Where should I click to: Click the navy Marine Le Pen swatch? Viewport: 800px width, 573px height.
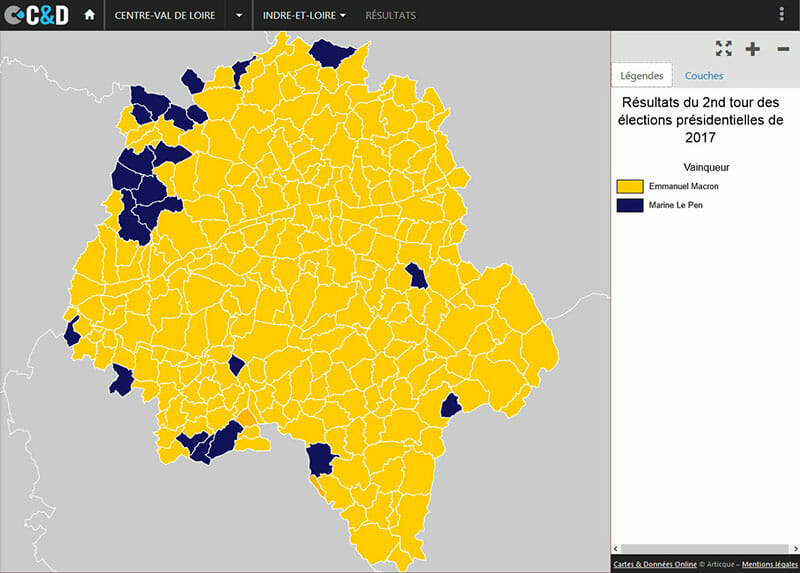629,205
